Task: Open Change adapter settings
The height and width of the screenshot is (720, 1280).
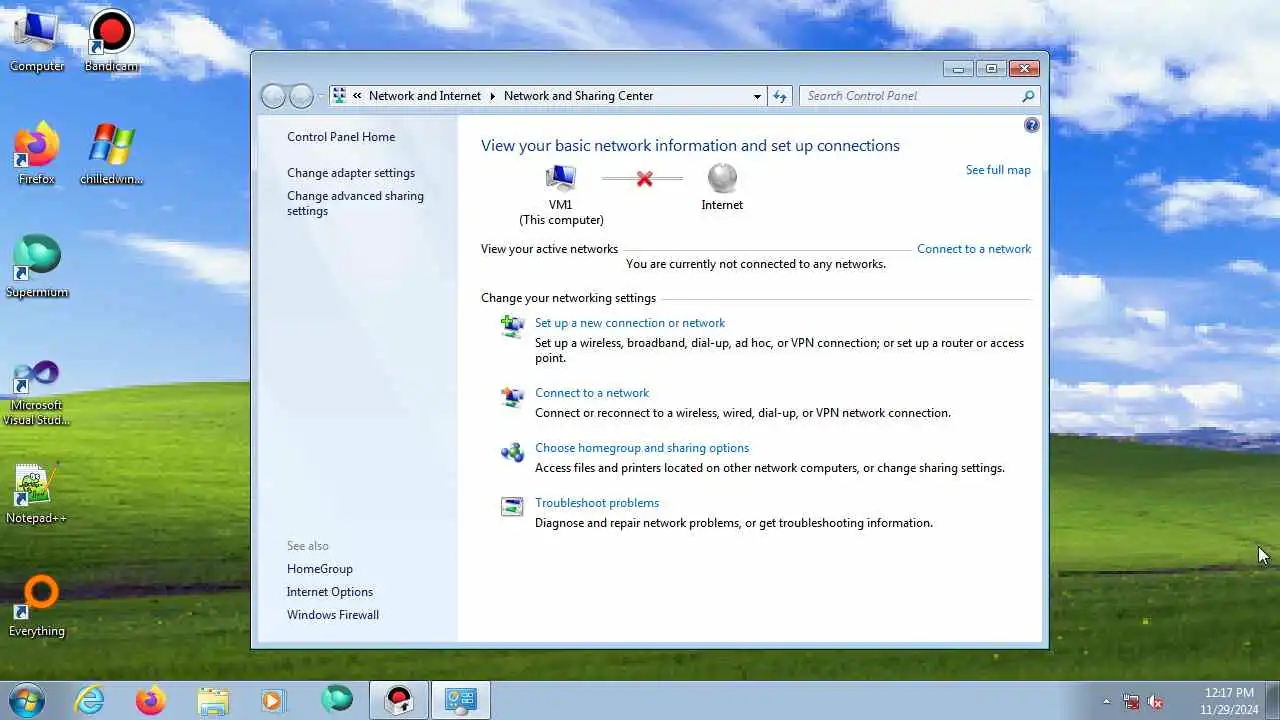Action: coord(351,173)
